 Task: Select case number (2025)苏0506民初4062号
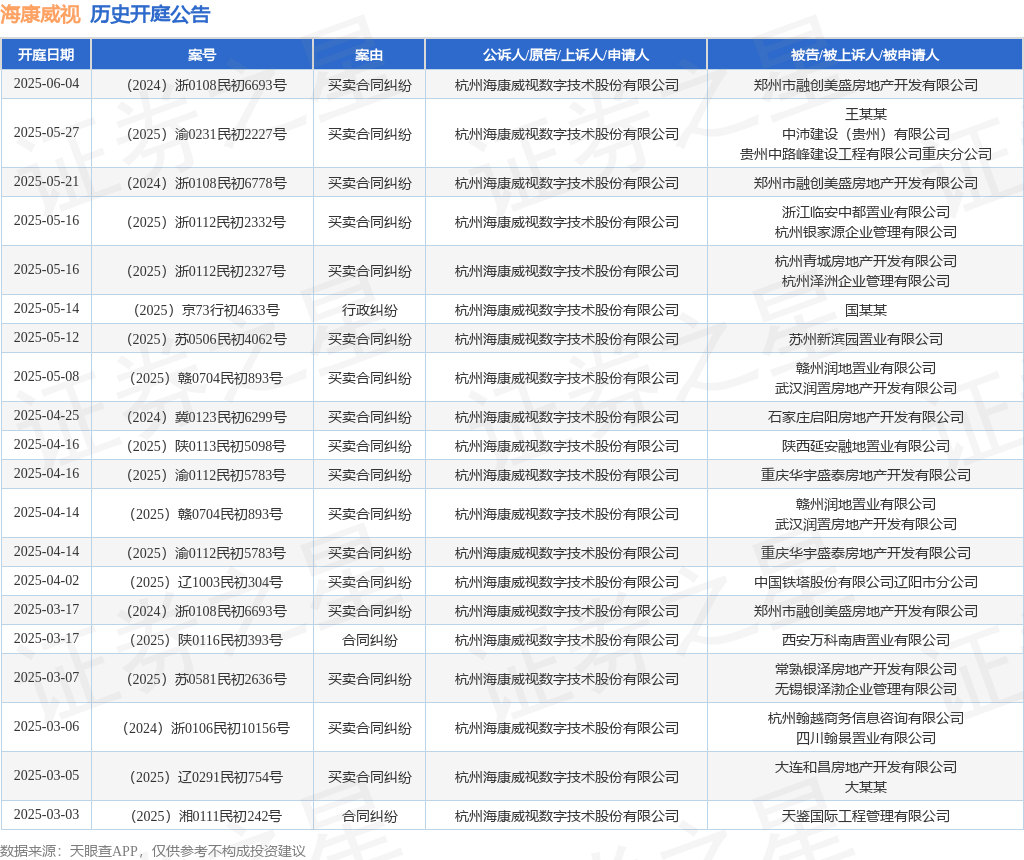206,339
